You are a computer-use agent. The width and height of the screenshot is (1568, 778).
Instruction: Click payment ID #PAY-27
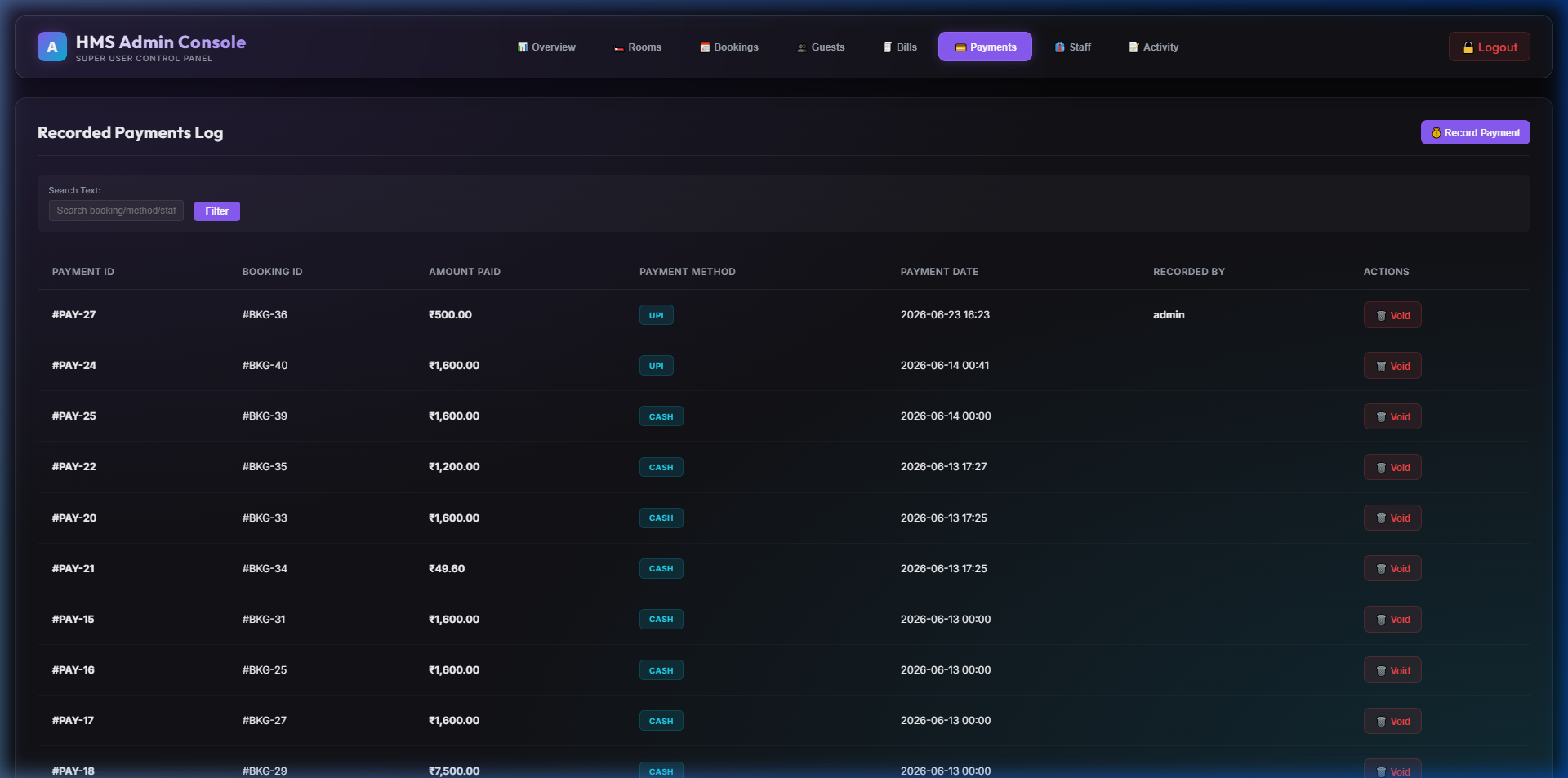coord(73,314)
